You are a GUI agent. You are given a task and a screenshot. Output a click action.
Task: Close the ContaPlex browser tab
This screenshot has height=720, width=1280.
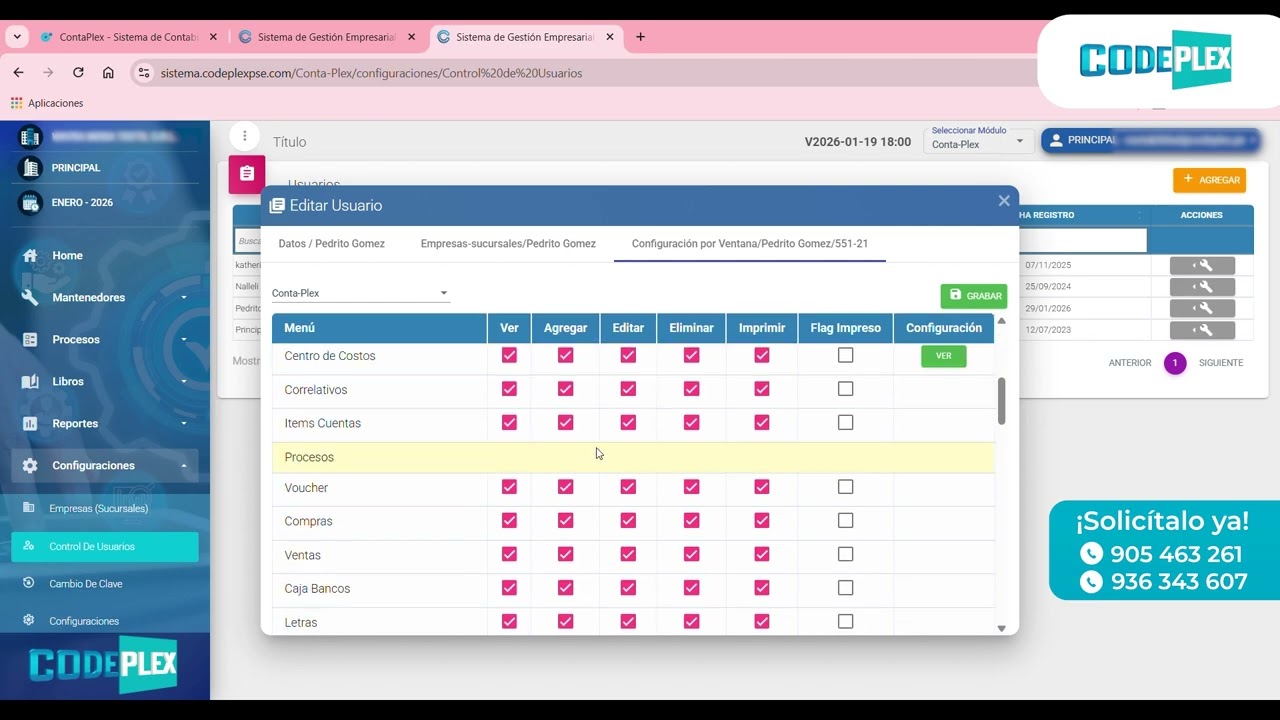click(213, 37)
